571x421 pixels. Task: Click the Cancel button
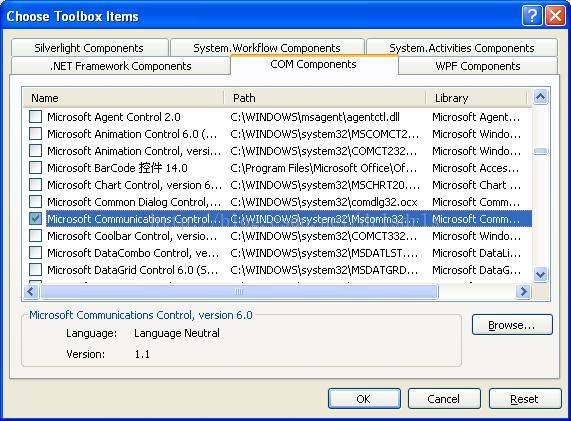[444, 399]
